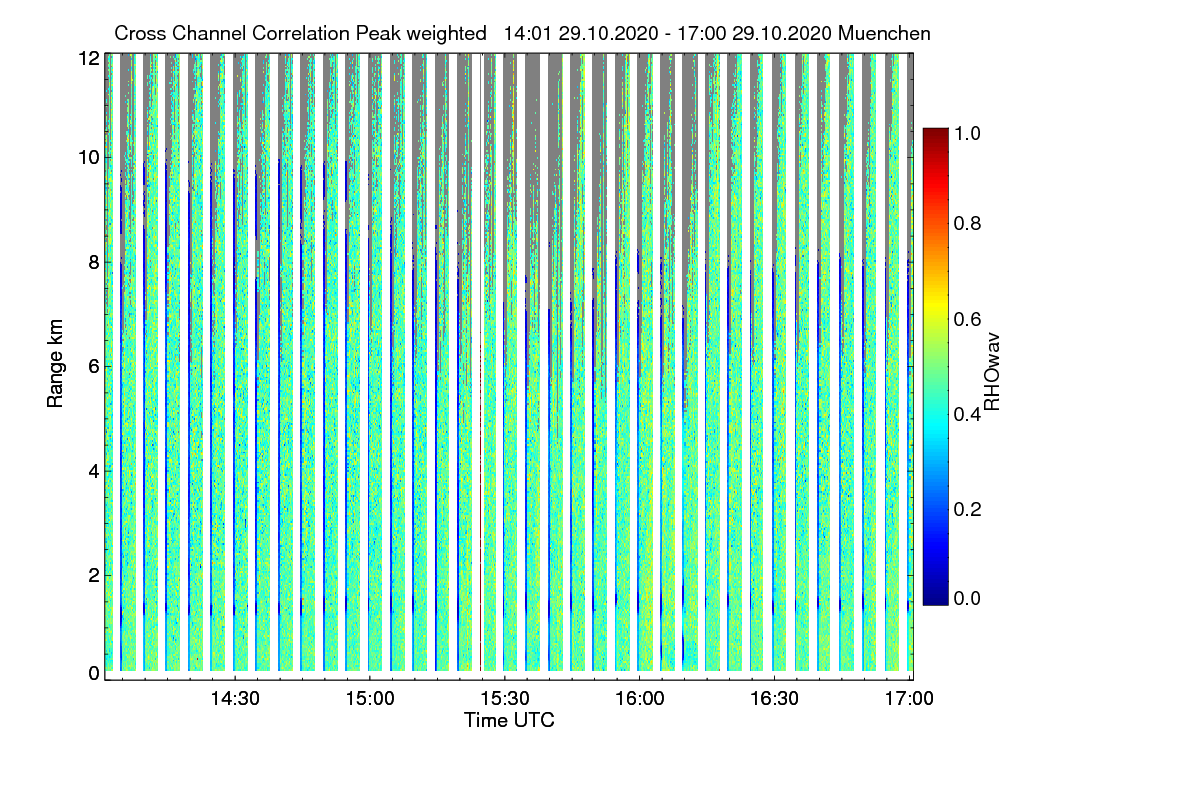
Task: Click the y-axis tick label 2
Action: tap(94, 575)
